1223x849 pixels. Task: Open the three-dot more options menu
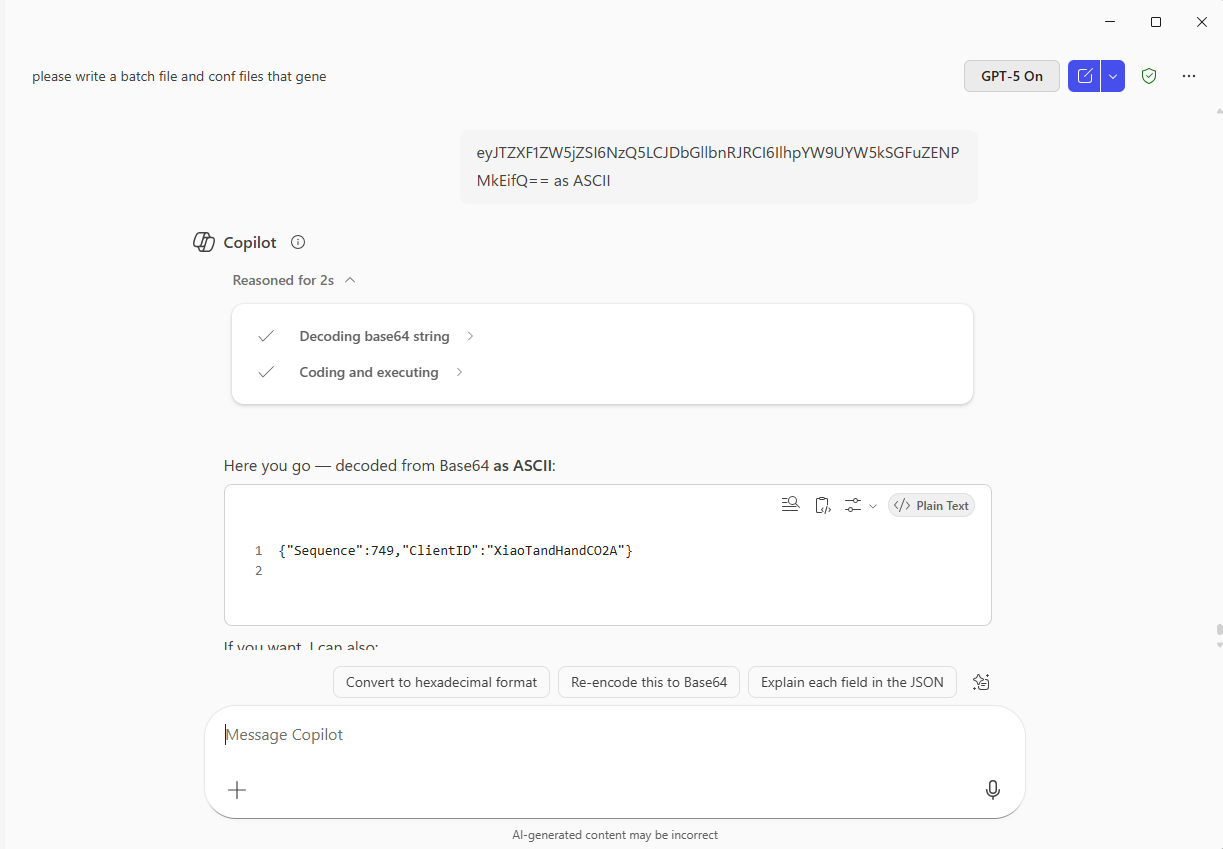[x=1189, y=76]
